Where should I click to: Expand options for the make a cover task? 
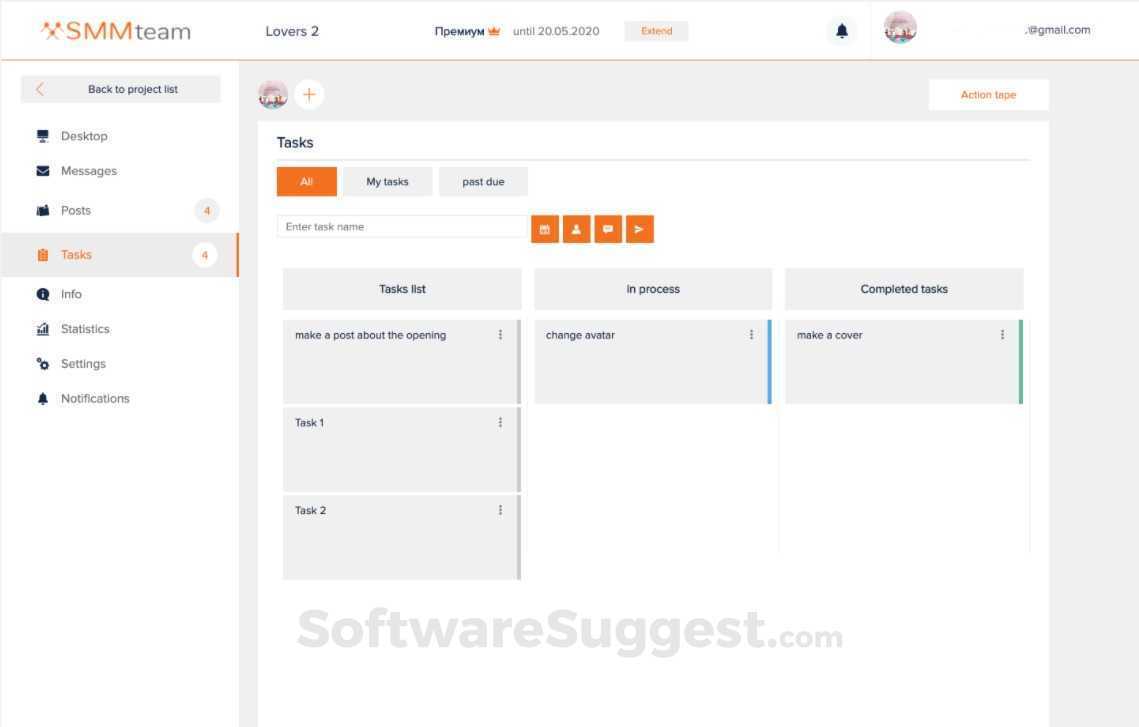1002,335
